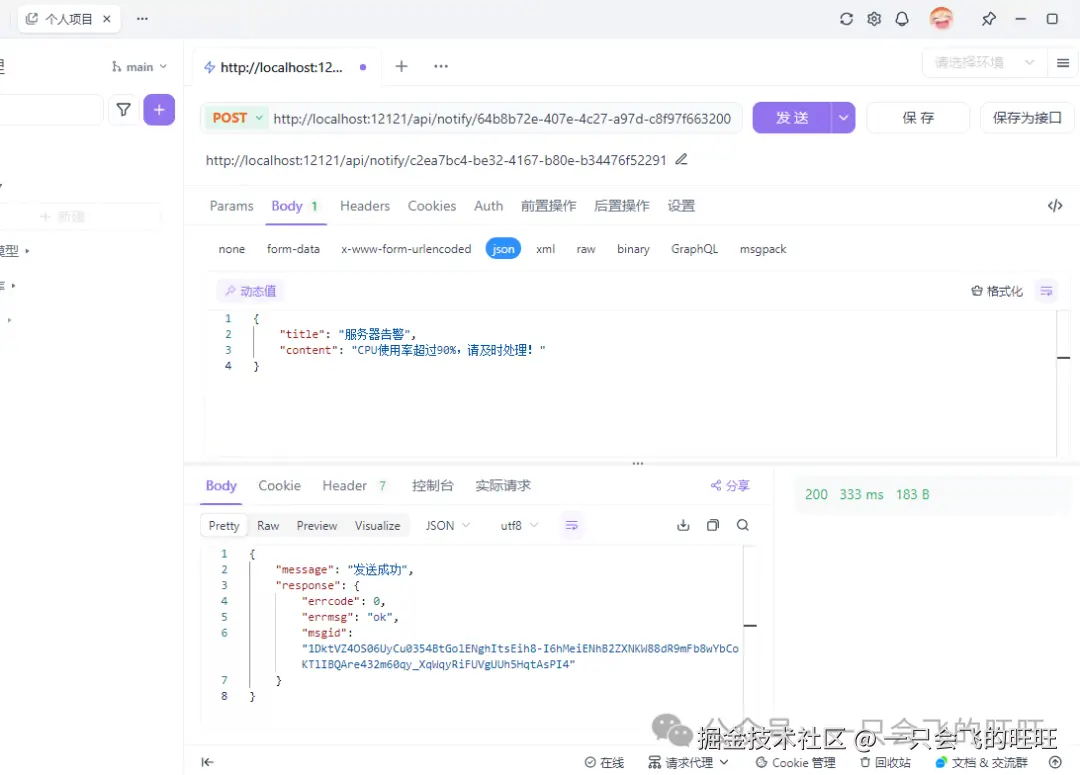Open the response Header tab
This screenshot has height=775, width=1080.
(x=354, y=486)
